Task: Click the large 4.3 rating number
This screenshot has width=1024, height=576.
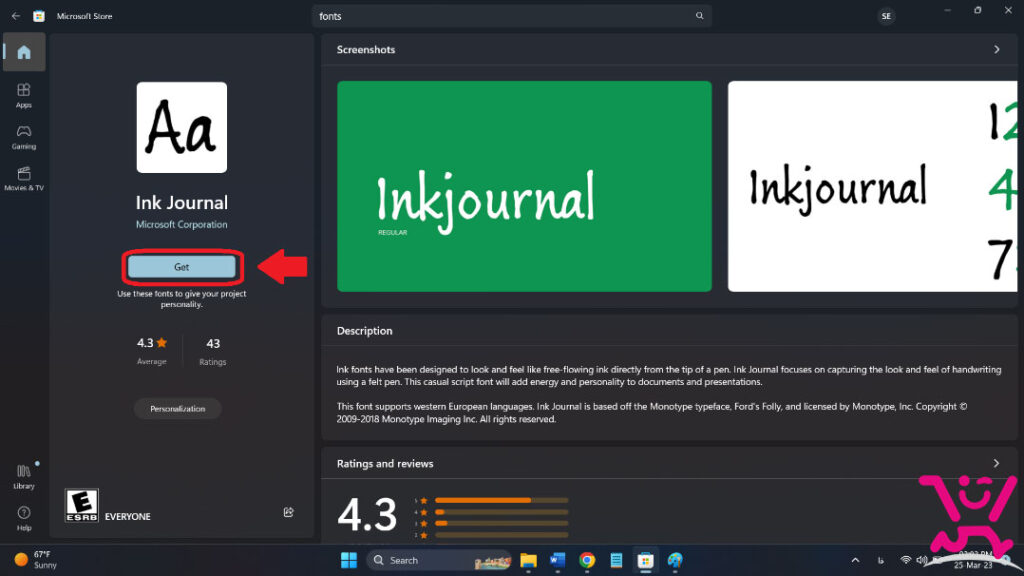Action: [x=367, y=515]
